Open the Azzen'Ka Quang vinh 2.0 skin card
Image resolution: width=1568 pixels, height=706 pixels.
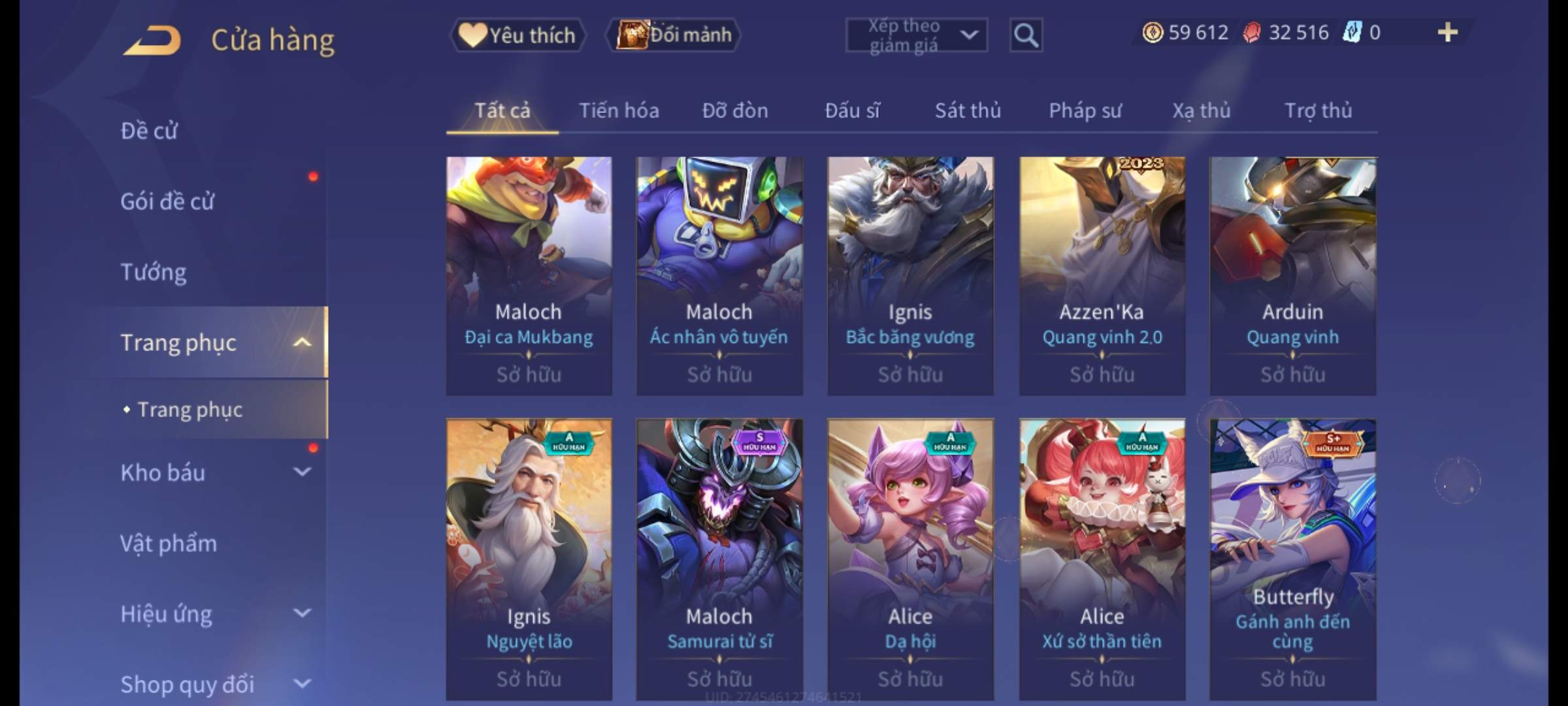tap(1102, 276)
